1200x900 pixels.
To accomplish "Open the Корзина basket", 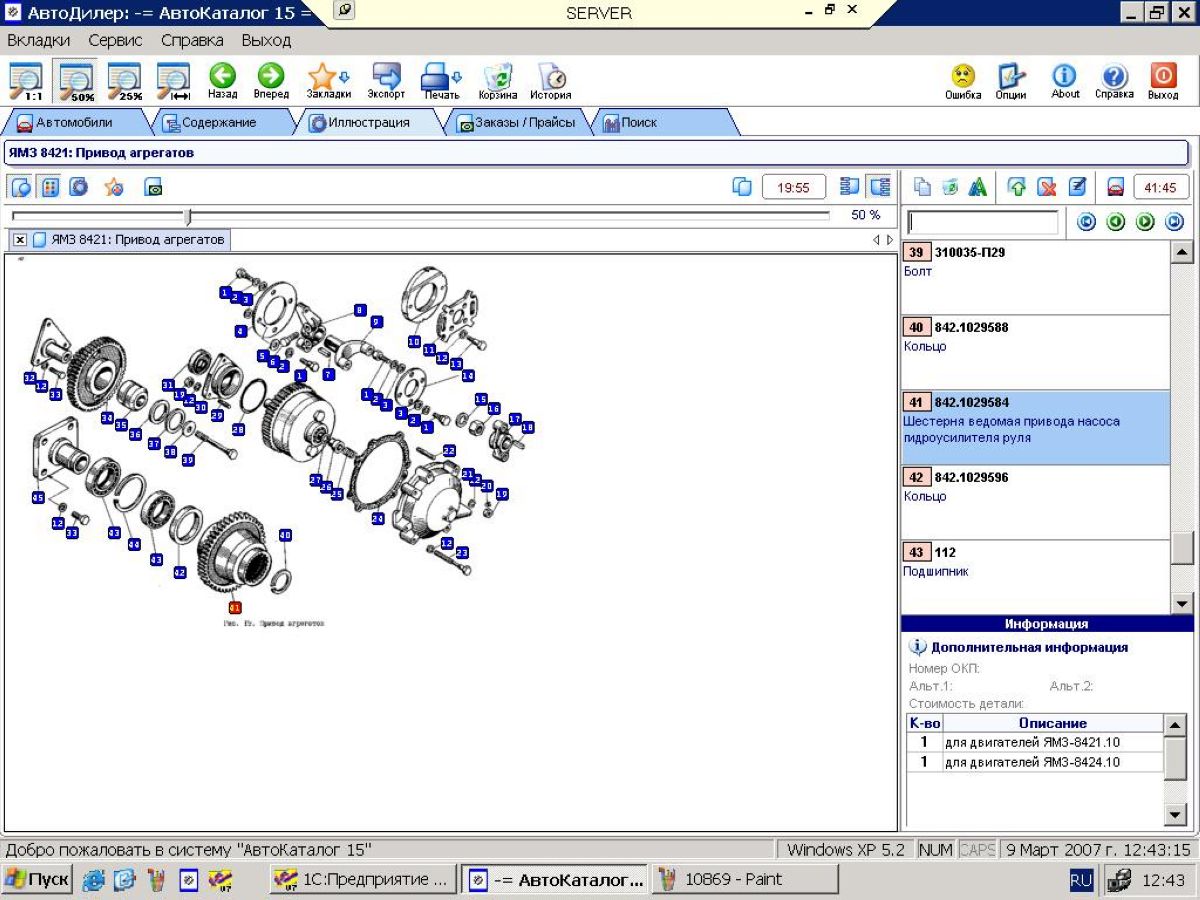I will pos(497,81).
